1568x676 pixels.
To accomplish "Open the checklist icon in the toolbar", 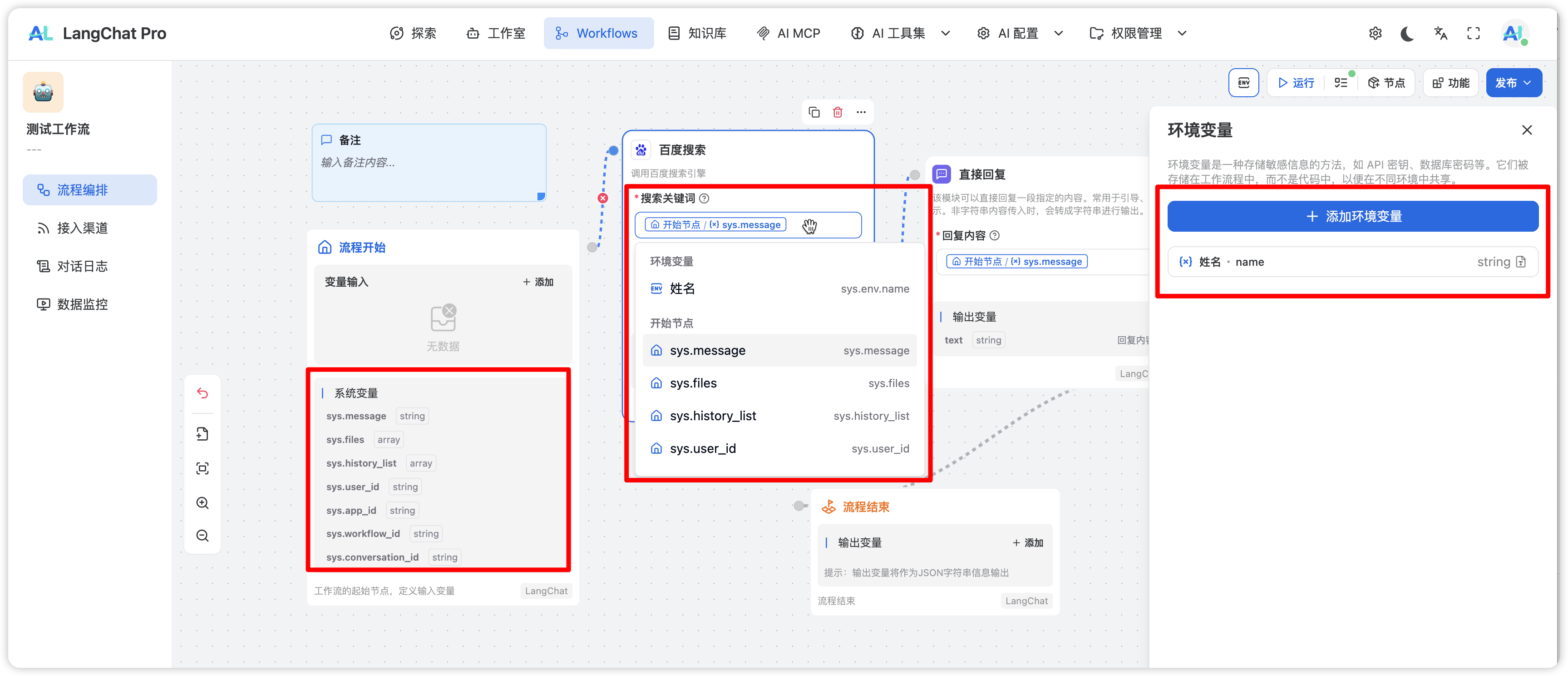I will click(1341, 83).
